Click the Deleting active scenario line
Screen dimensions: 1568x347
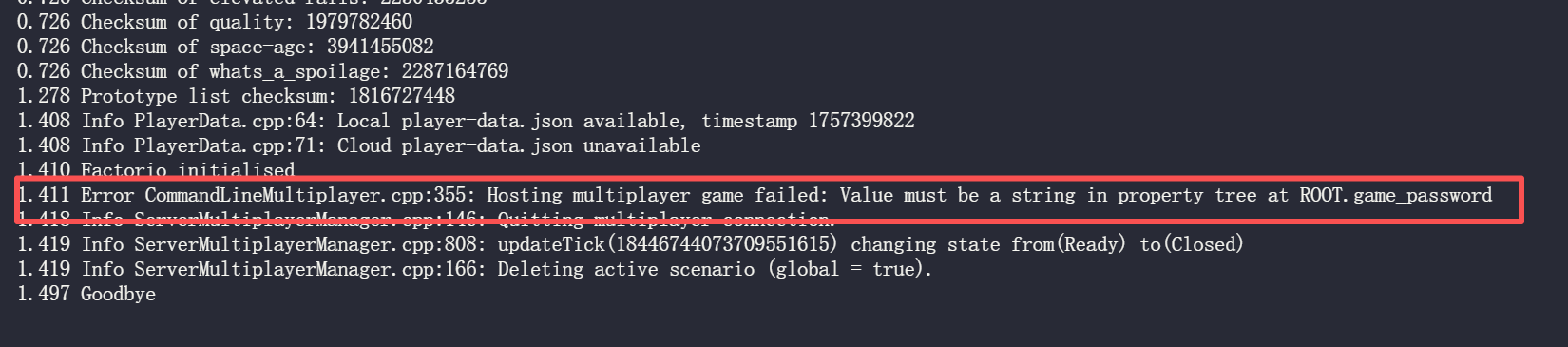pyautogui.click(x=475, y=269)
